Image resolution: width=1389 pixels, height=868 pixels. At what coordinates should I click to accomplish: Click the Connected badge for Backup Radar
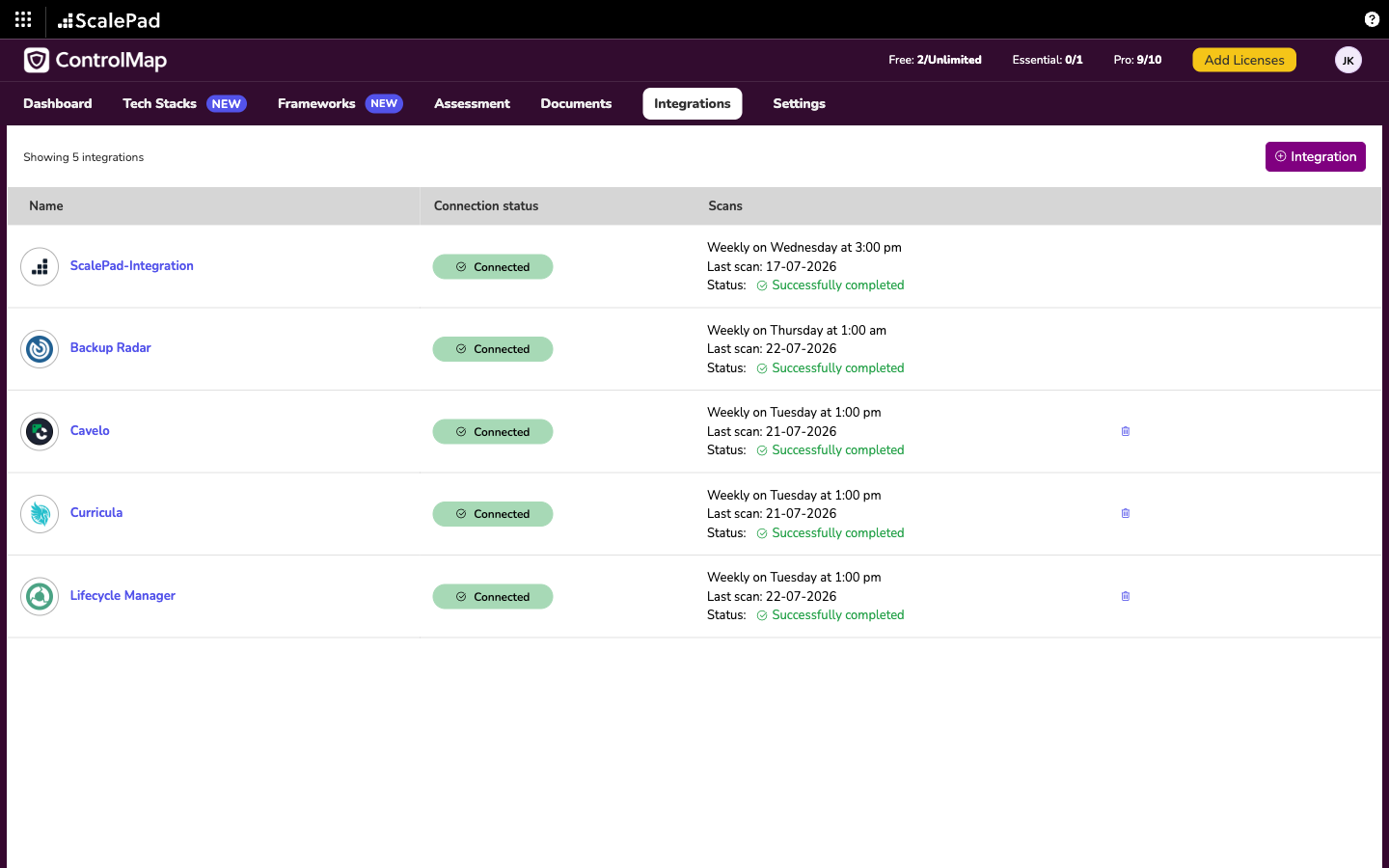[493, 349]
